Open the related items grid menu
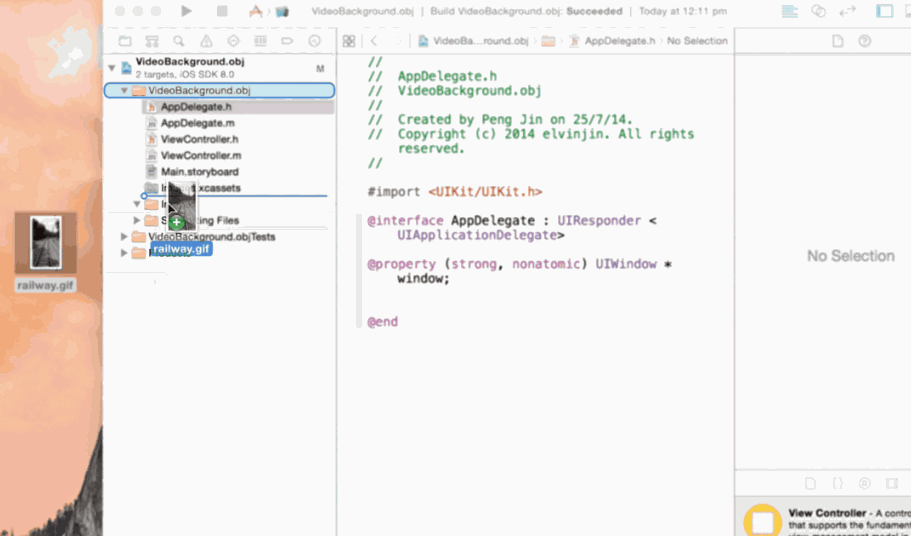 point(348,41)
